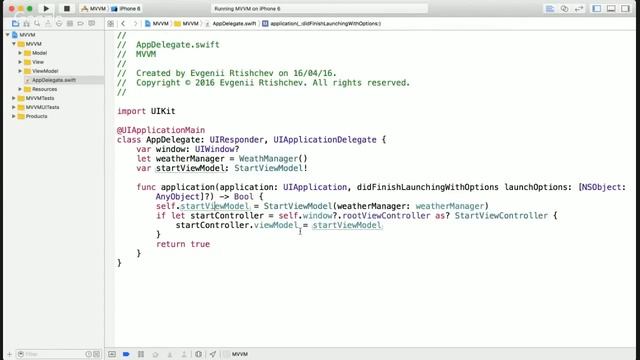Expand the Model folder
Screen dimensions: 640x360
point(20,53)
